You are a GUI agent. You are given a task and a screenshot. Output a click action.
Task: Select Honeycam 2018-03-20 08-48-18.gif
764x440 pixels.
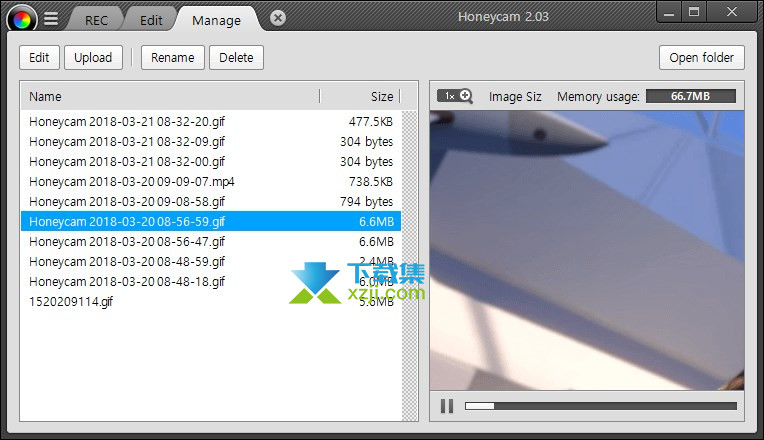pos(211,282)
